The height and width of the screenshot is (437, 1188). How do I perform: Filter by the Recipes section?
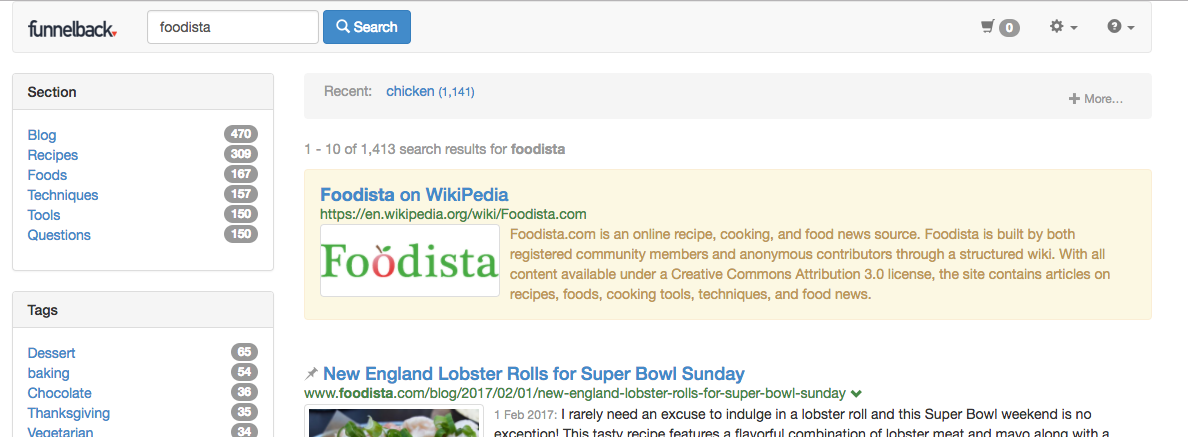pyautogui.click(x=52, y=155)
